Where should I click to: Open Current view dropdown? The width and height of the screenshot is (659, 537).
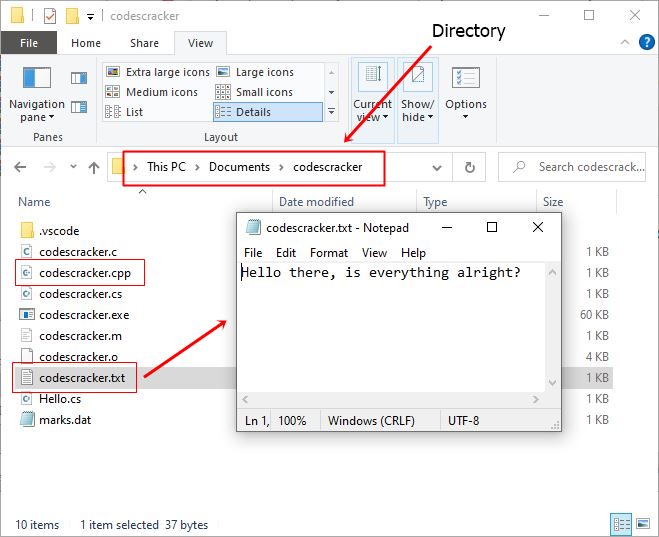(372, 100)
